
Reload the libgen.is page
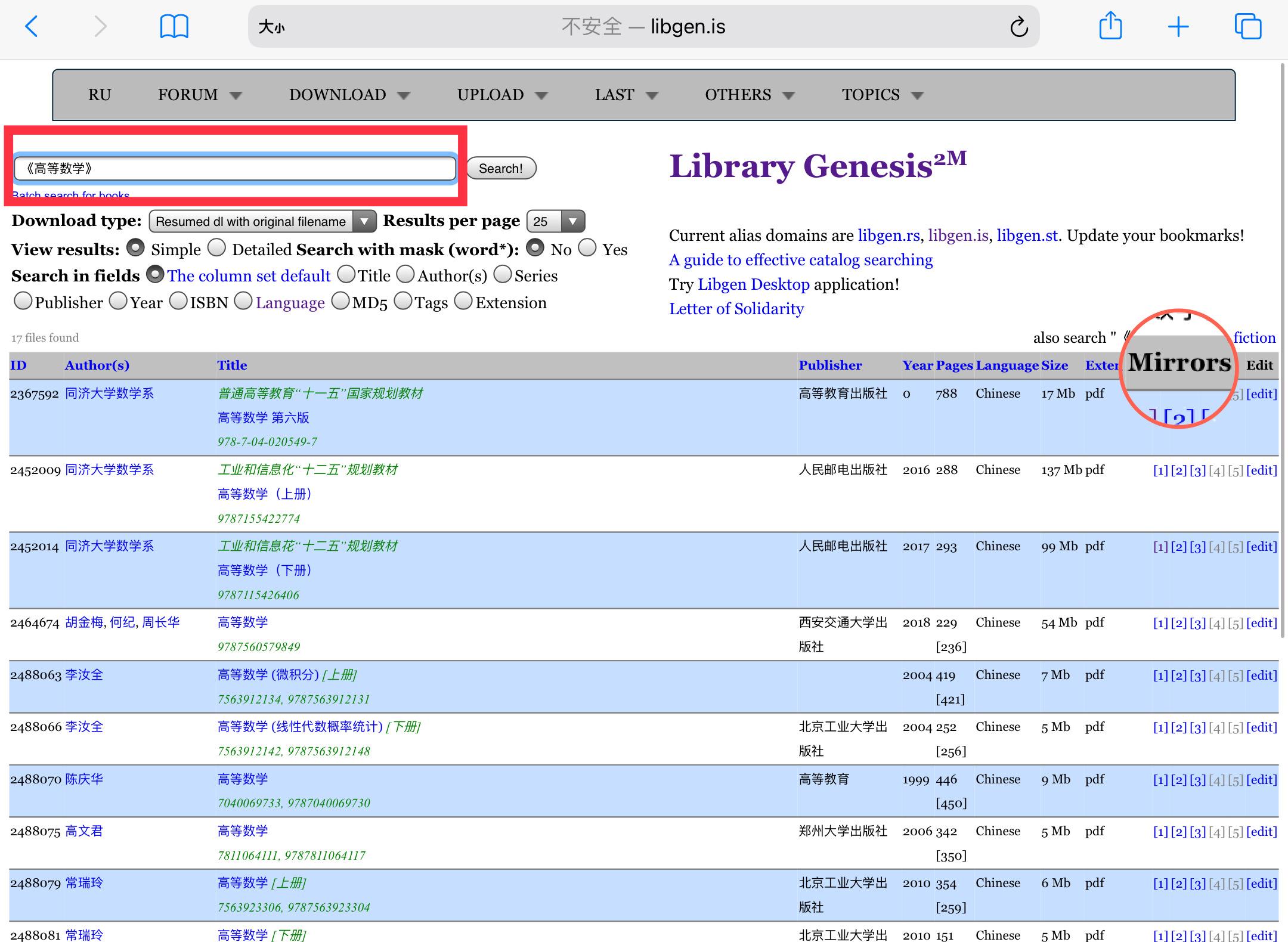(x=1019, y=27)
